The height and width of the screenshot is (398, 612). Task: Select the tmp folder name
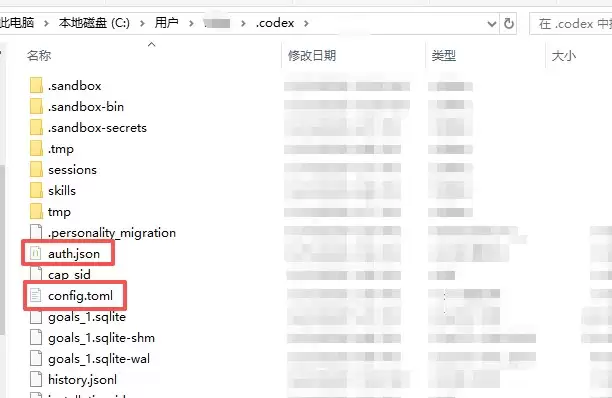pyautogui.click(x=59, y=212)
